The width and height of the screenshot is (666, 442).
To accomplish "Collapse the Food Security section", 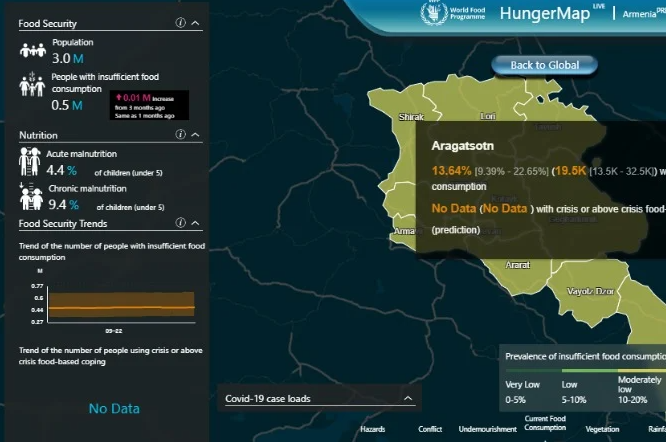I will tap(196, 23).
